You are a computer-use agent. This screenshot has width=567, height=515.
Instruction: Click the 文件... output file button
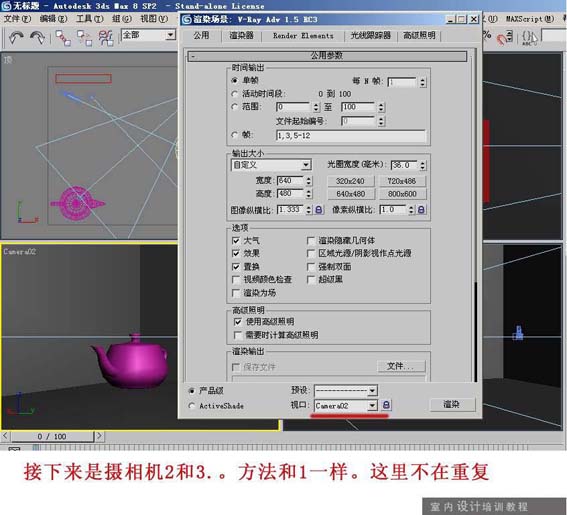400,366
